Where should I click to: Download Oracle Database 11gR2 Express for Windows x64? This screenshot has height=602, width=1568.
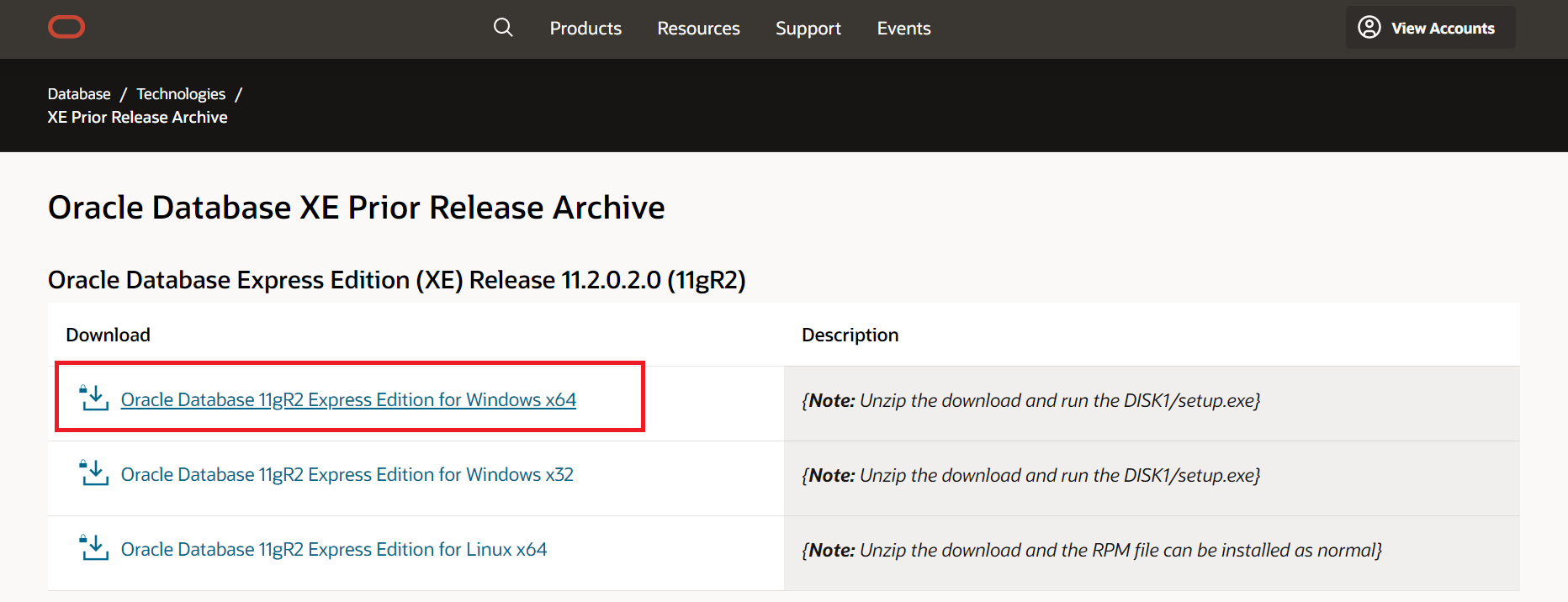pos(348,400)
